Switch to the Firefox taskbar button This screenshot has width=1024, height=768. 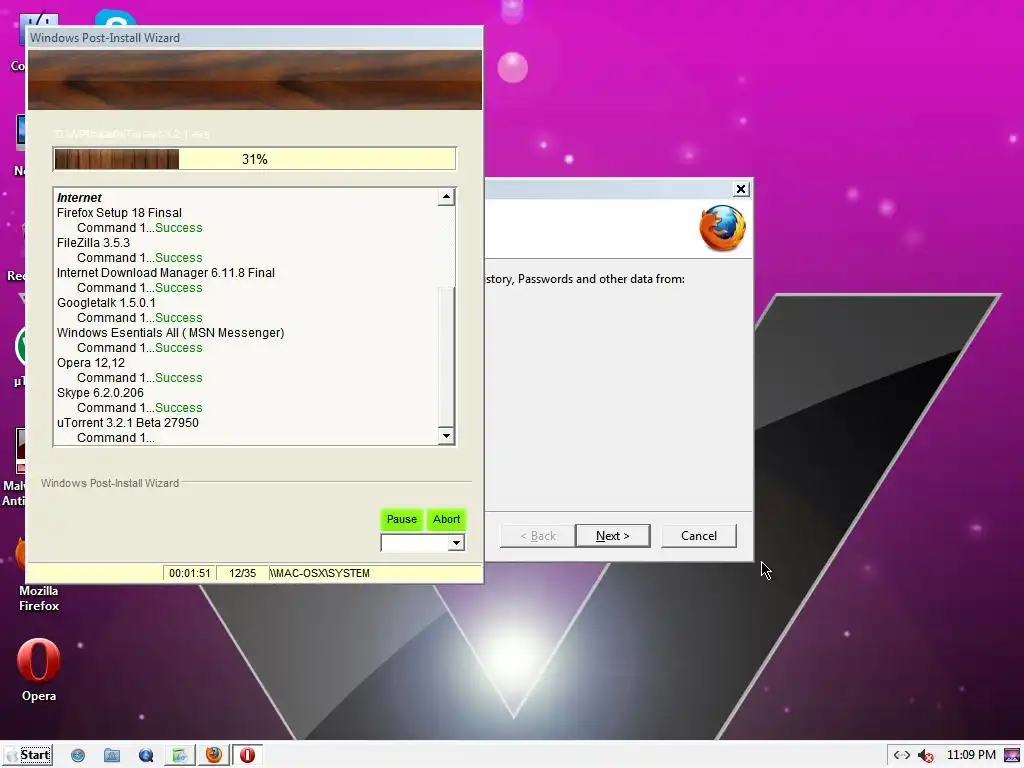tap(214, 755)
